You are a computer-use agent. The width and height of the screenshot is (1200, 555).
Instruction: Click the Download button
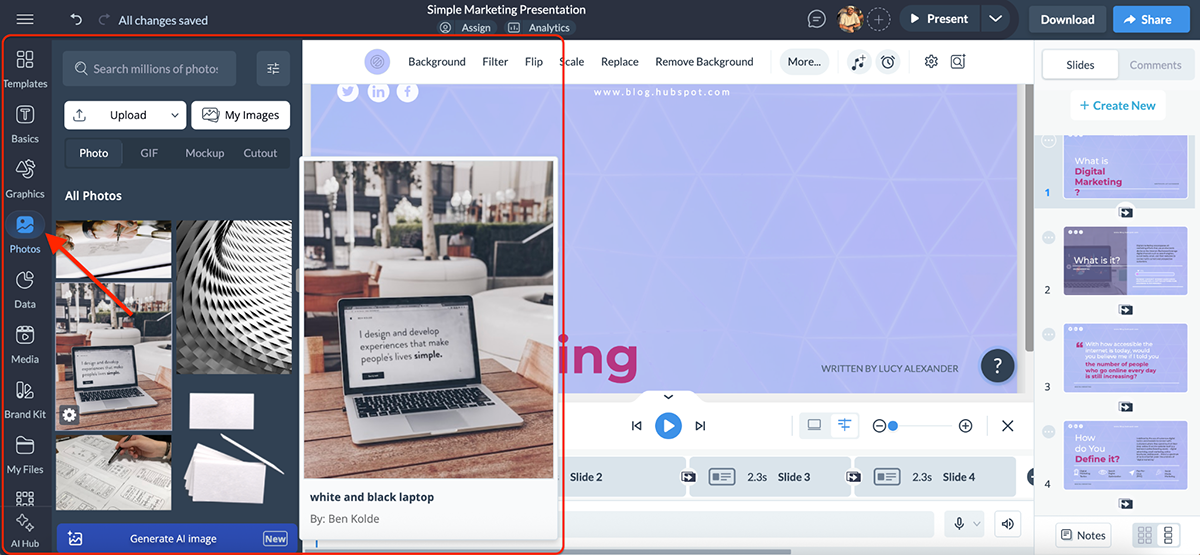1067,19
